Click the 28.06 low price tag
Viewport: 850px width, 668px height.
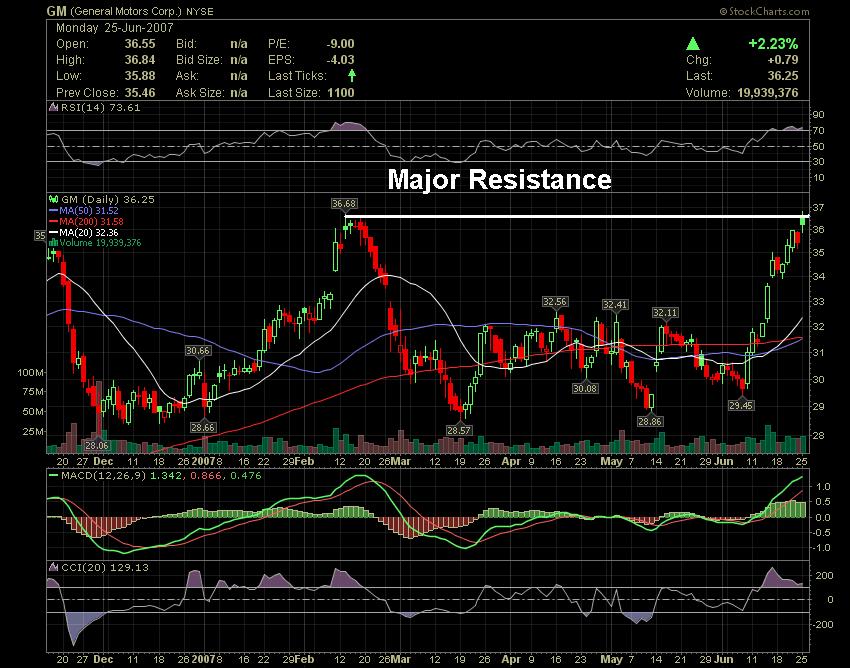(97, 446)
